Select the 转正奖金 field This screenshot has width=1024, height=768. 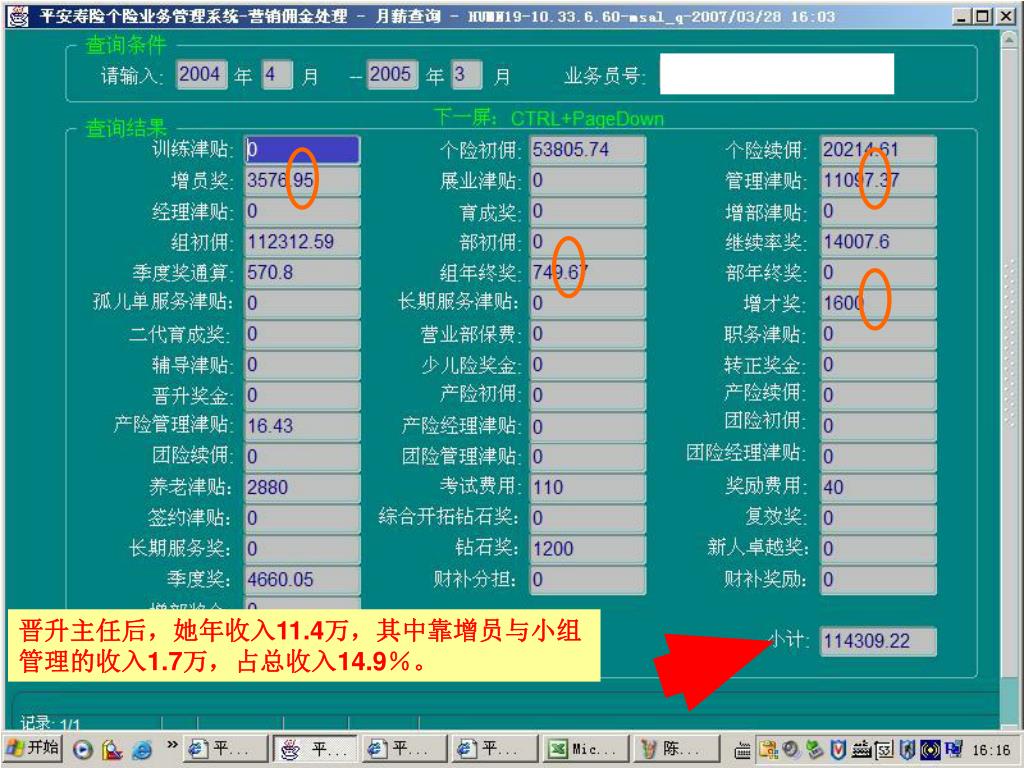pyautogui.click(x=878, y=365)
